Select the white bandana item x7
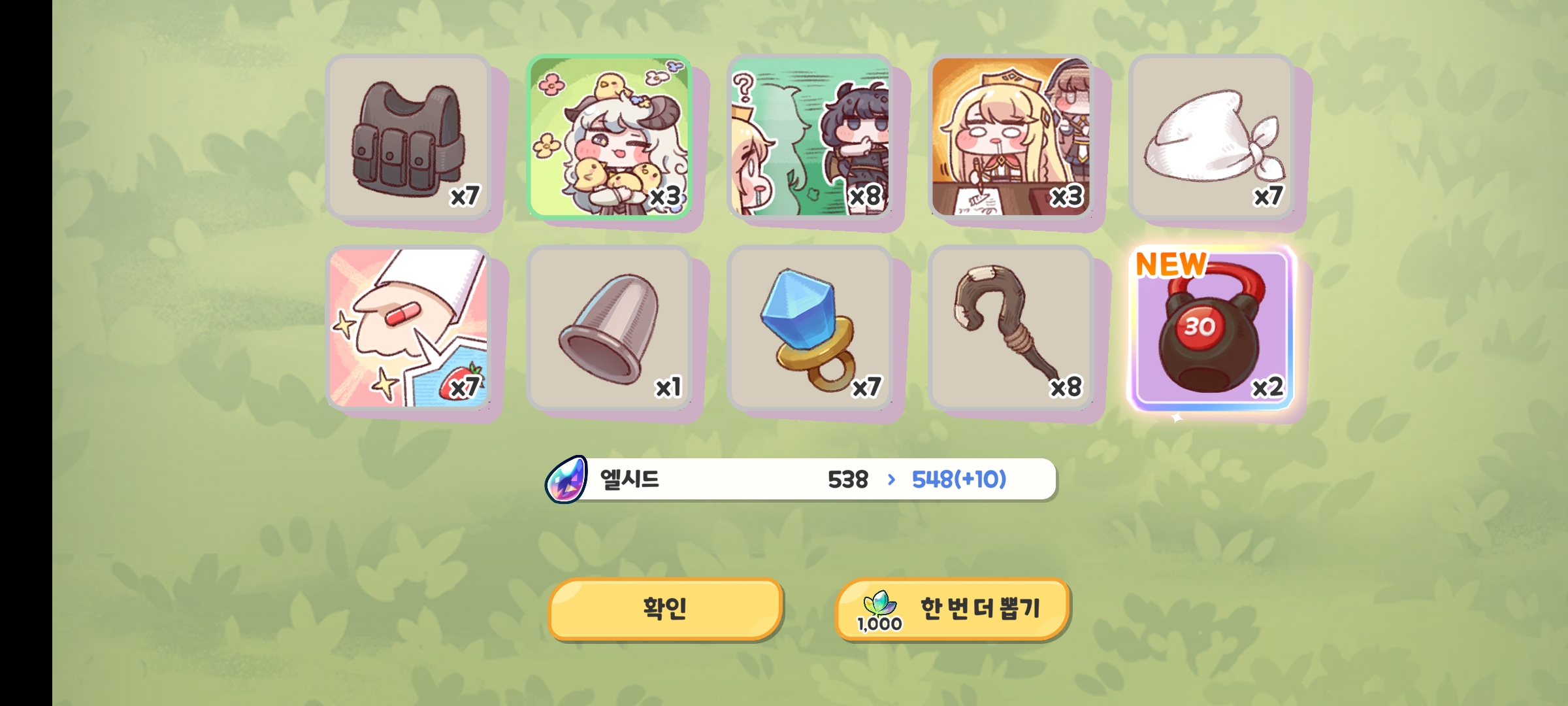This screenshot has width=1568, height=706. pyautogui.click(x=1213, y=137)
